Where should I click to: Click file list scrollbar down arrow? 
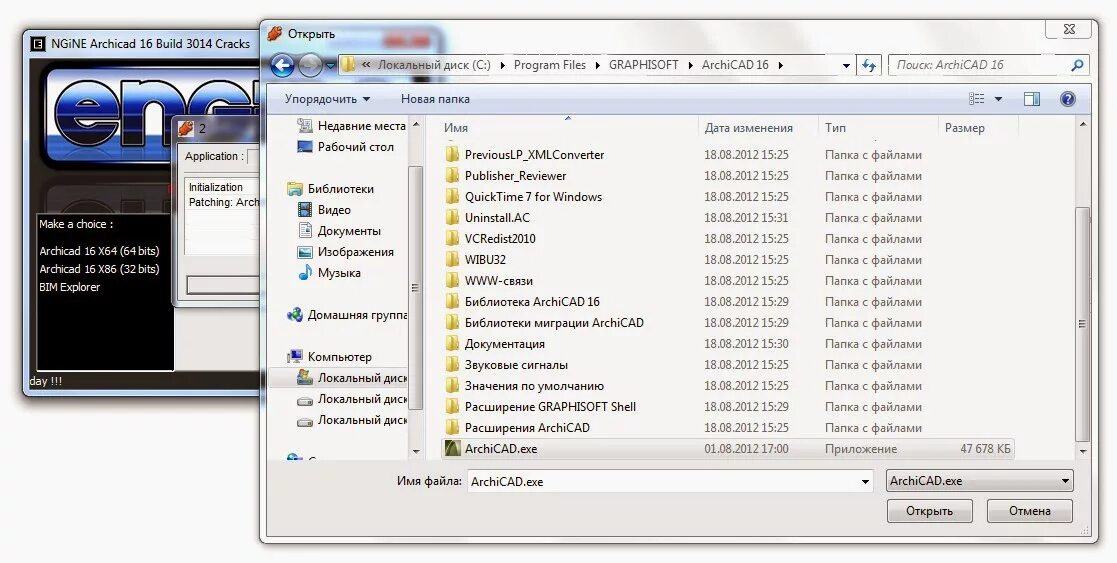pyautogui.click(x=1083, y=452)
